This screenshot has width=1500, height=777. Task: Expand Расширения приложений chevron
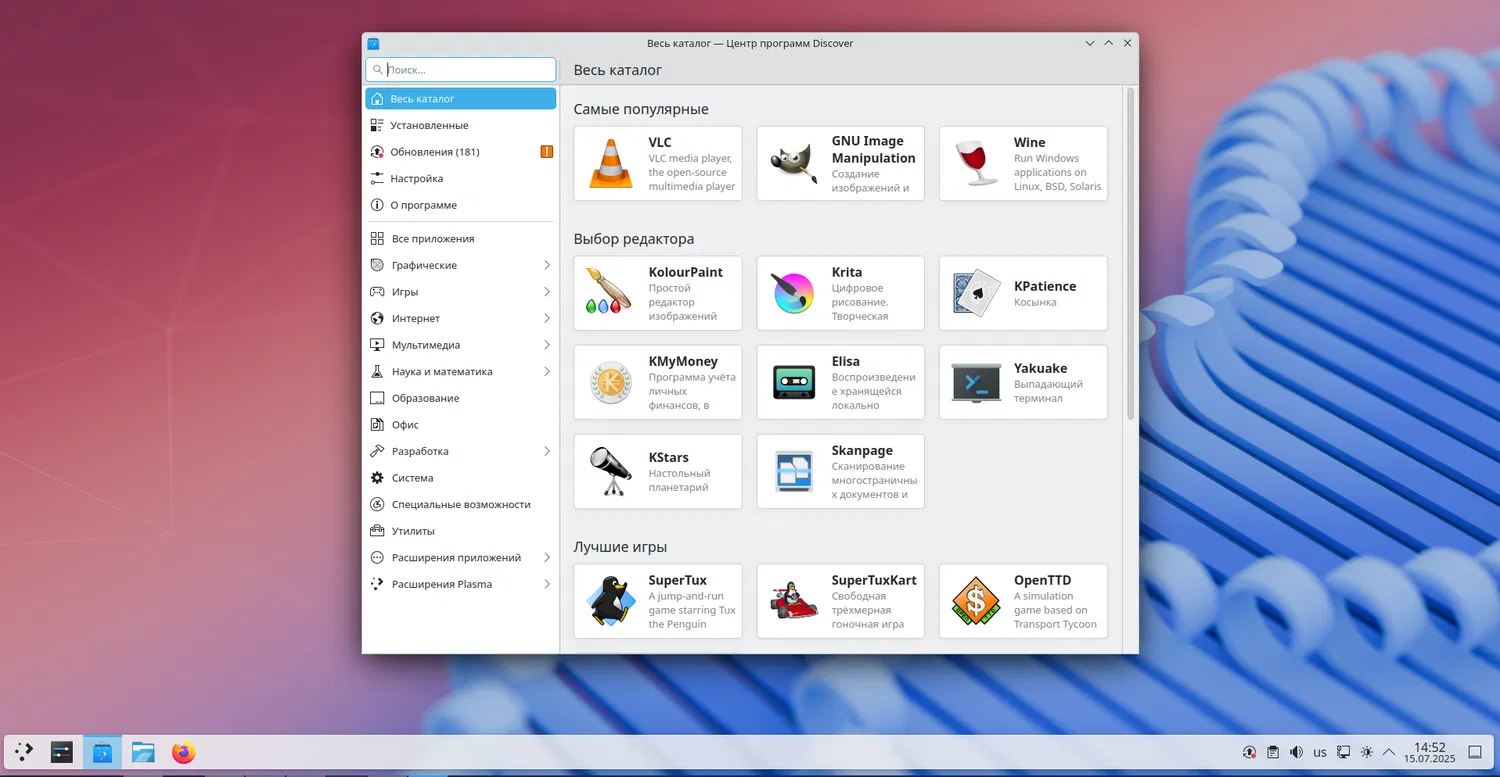pos(547,557)
